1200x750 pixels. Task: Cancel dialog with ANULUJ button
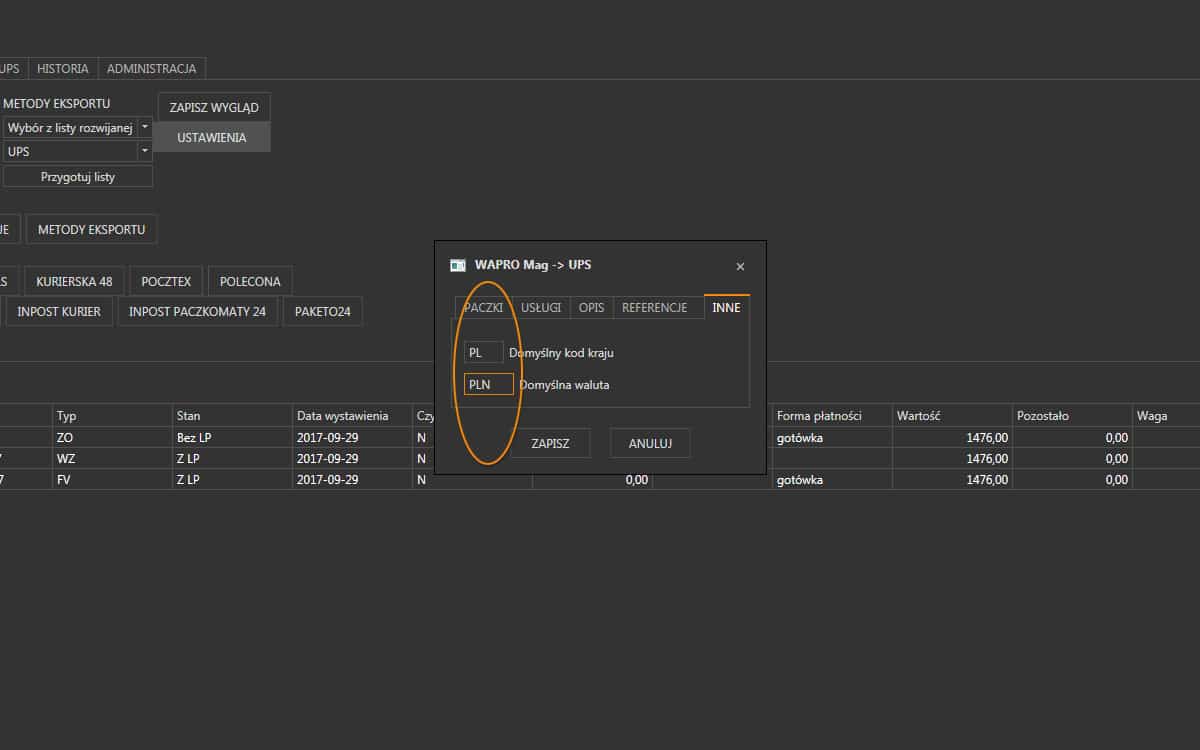click(650, 443)
